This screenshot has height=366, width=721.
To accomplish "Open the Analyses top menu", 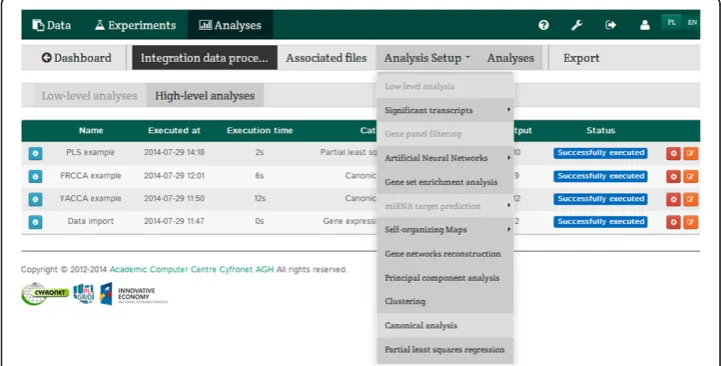I will pos(230,25).
